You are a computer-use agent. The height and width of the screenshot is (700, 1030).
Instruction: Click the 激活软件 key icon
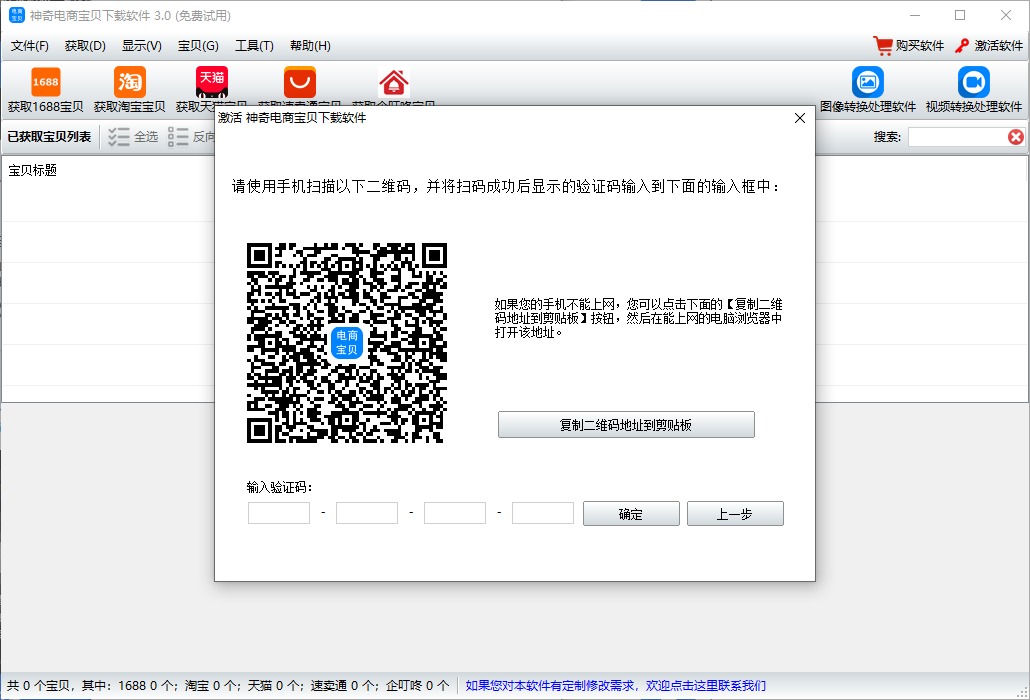962,45
